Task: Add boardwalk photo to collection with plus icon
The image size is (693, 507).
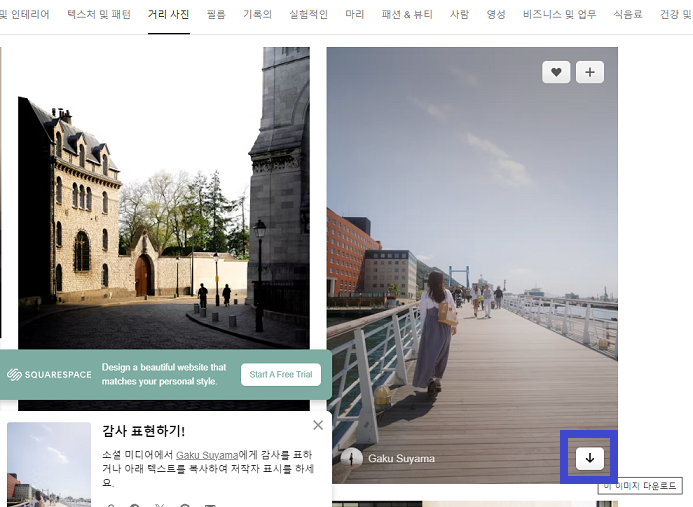Action: (x=590, y=72)
